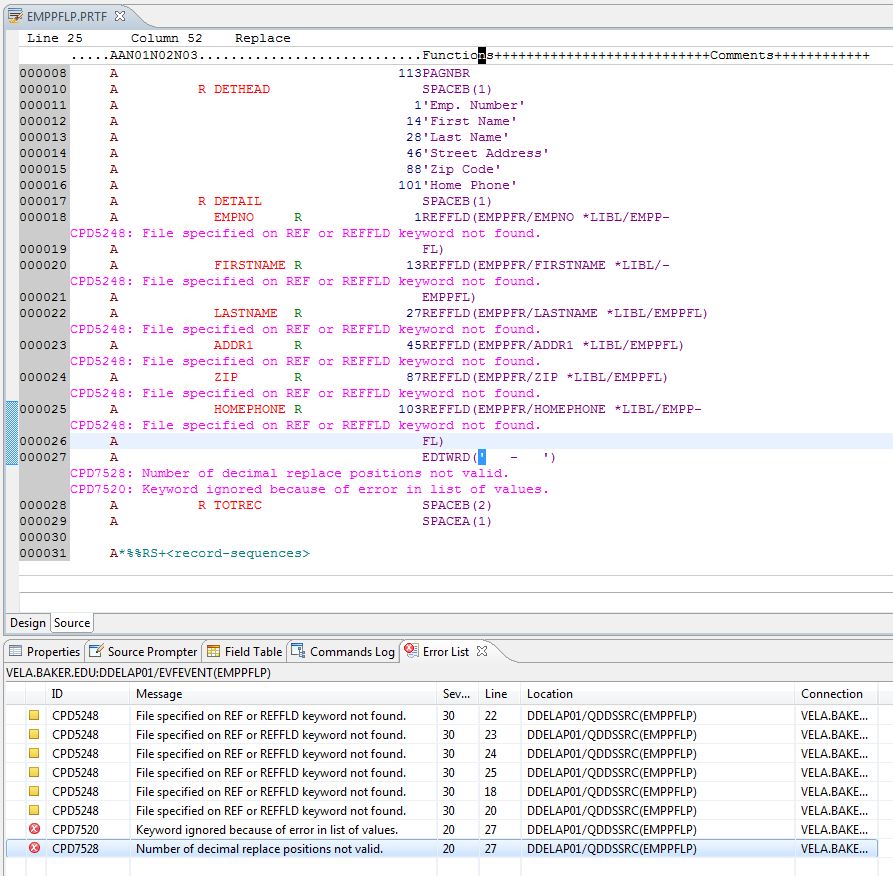The height and width of the screenshot is (876, 893).
Task: Click line number 000025 in the editor
Action: [x=43, y=410]
